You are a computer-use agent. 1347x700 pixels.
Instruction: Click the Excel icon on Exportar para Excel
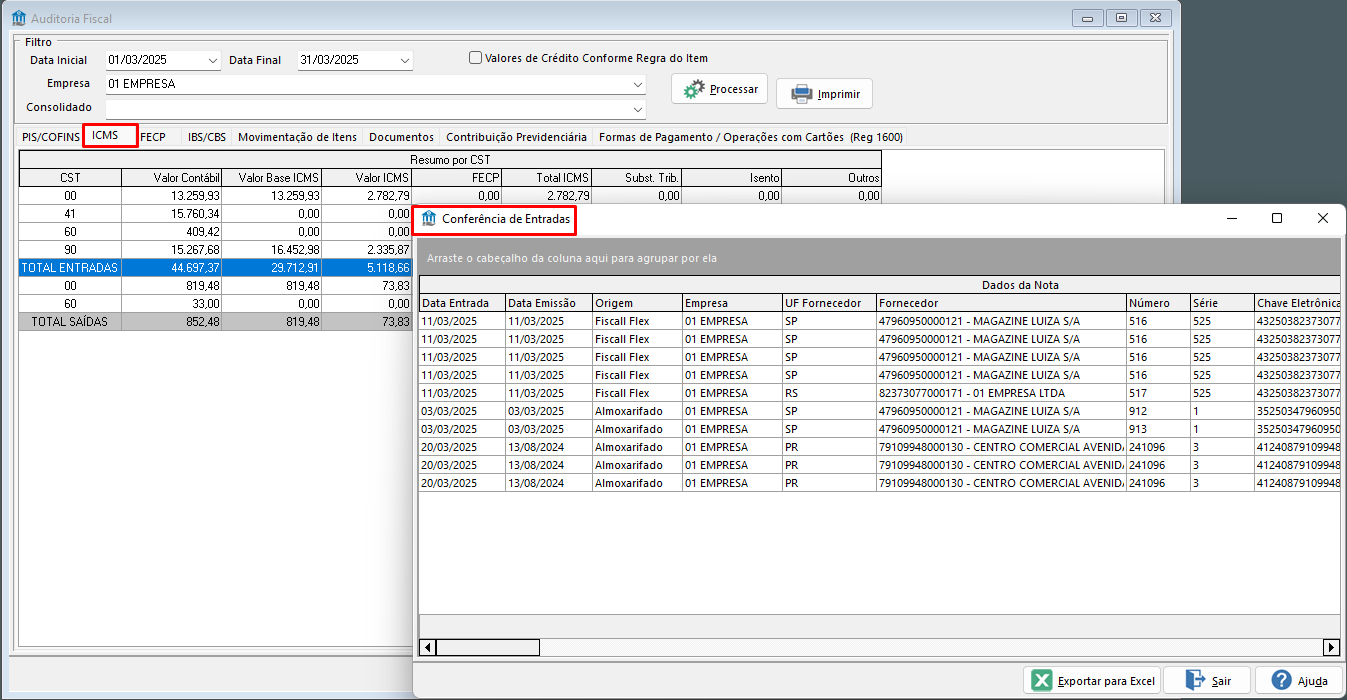click(1042, 681)
